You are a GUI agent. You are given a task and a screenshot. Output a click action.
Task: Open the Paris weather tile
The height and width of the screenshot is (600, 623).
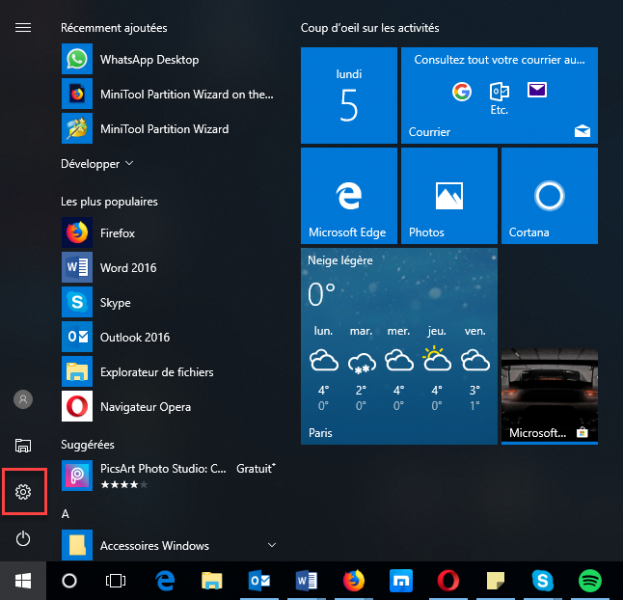[399, 346]
